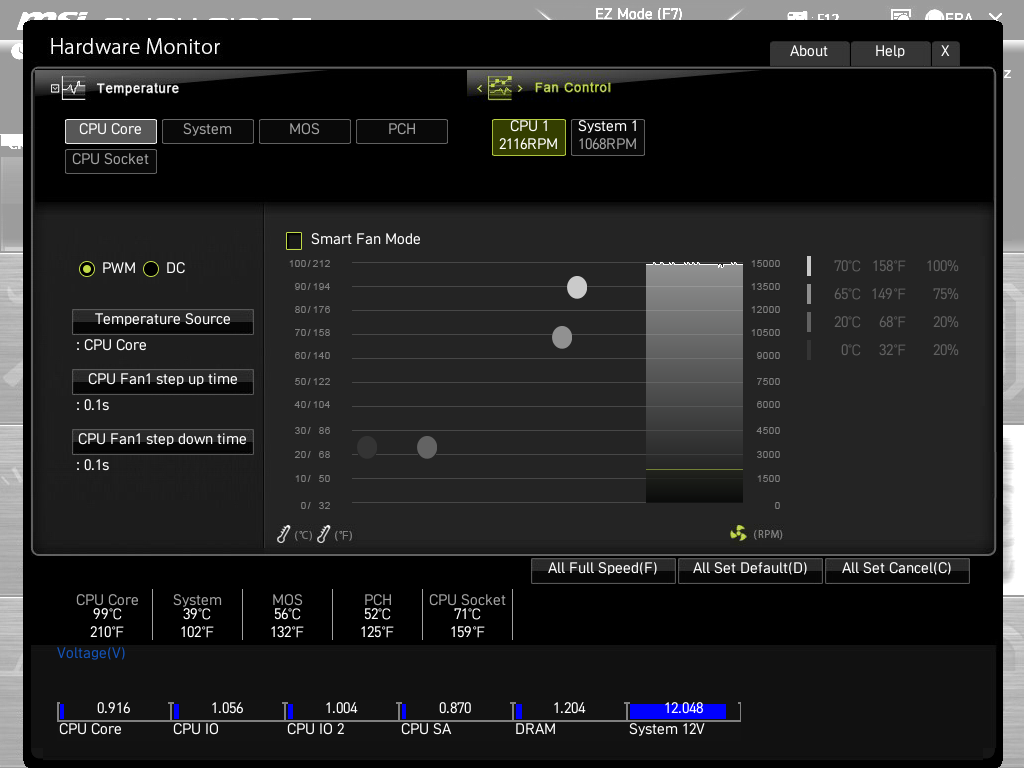
Task: Click the Celsius thermometer icon
Action: (284, 535)
